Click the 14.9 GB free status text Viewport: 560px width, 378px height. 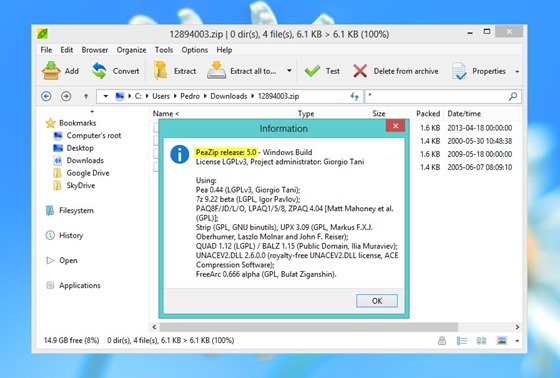pyautogui.click(x=71, y=340)
